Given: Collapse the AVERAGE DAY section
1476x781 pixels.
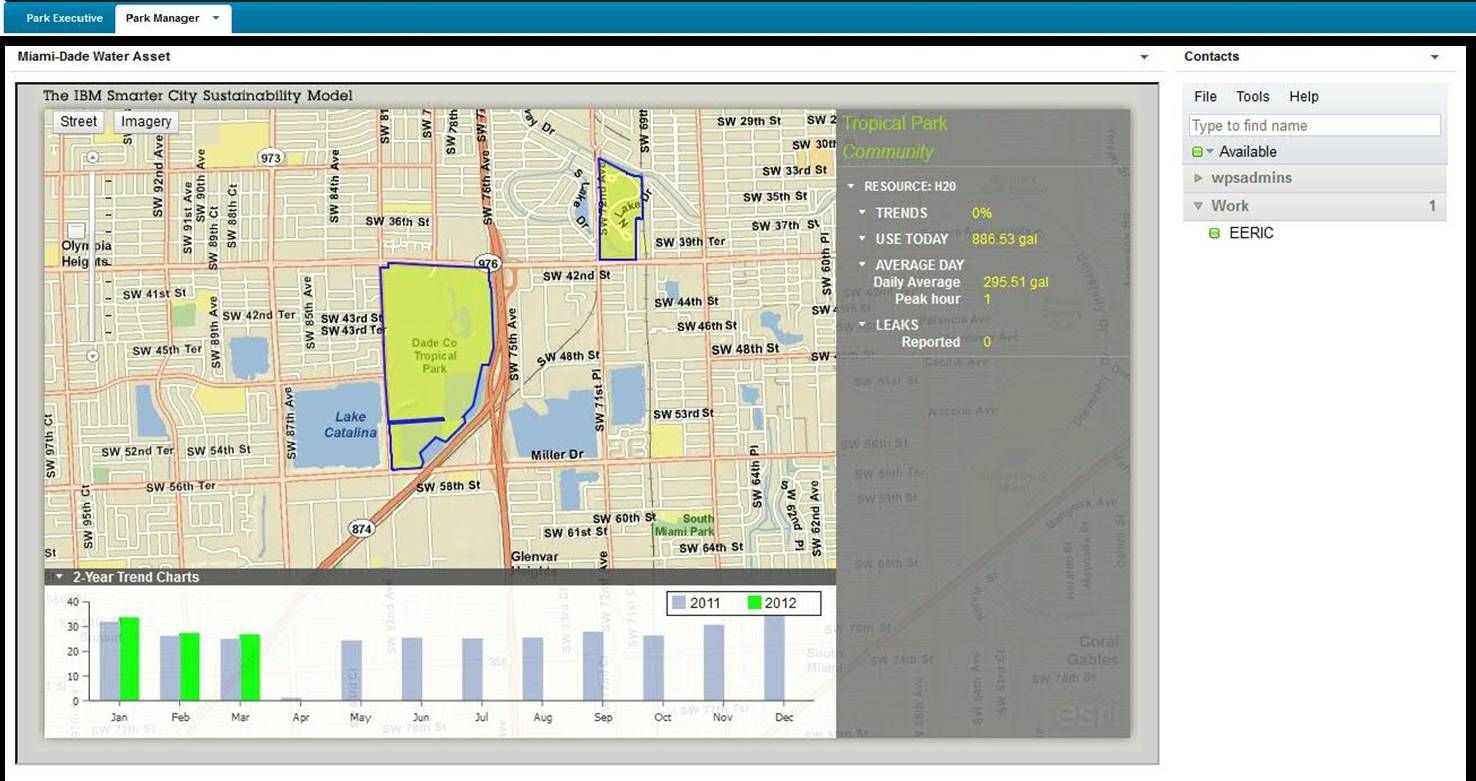Looking at the screenshot, I should click(x=863, y=265).
